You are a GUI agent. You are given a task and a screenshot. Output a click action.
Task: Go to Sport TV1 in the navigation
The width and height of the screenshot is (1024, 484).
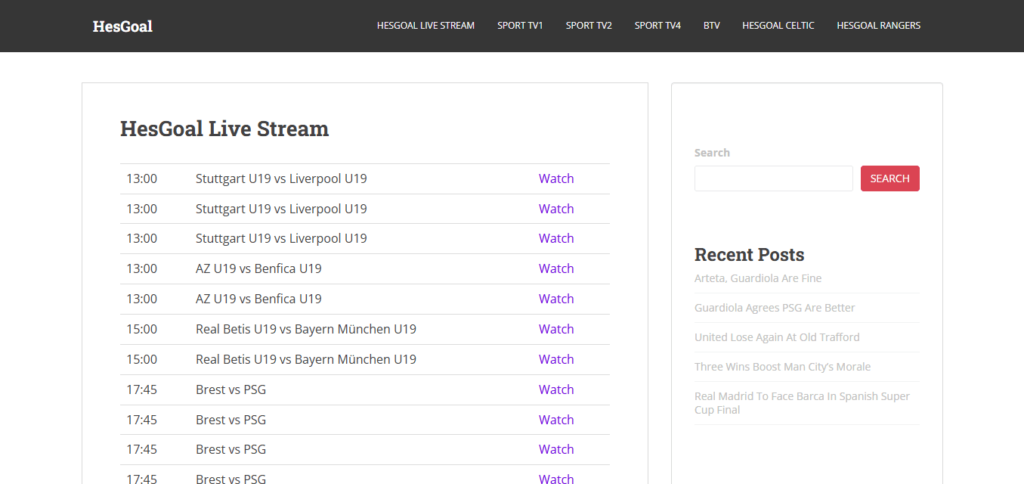coord(520,26)
